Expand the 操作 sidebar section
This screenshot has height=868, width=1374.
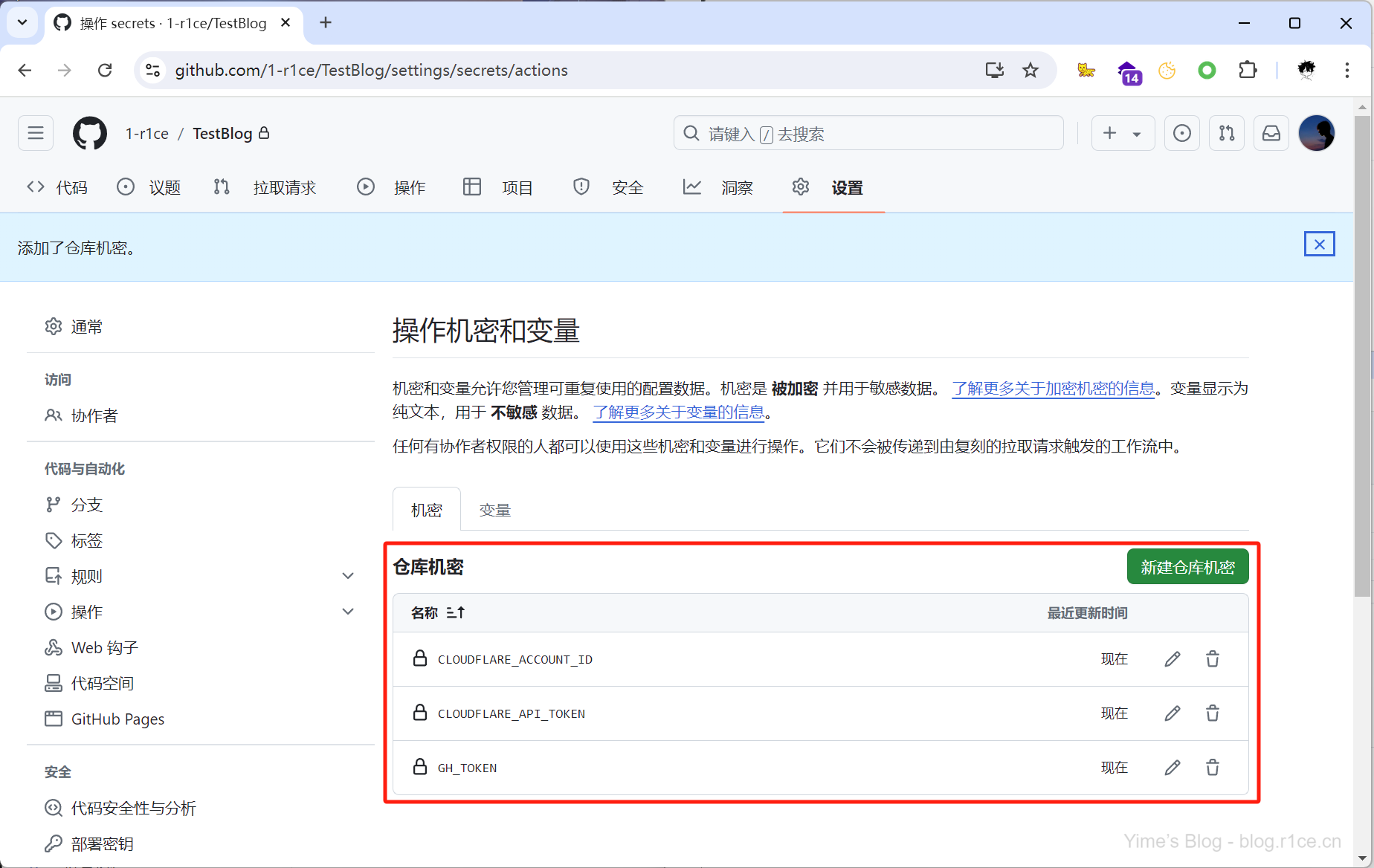click(347, 612)
